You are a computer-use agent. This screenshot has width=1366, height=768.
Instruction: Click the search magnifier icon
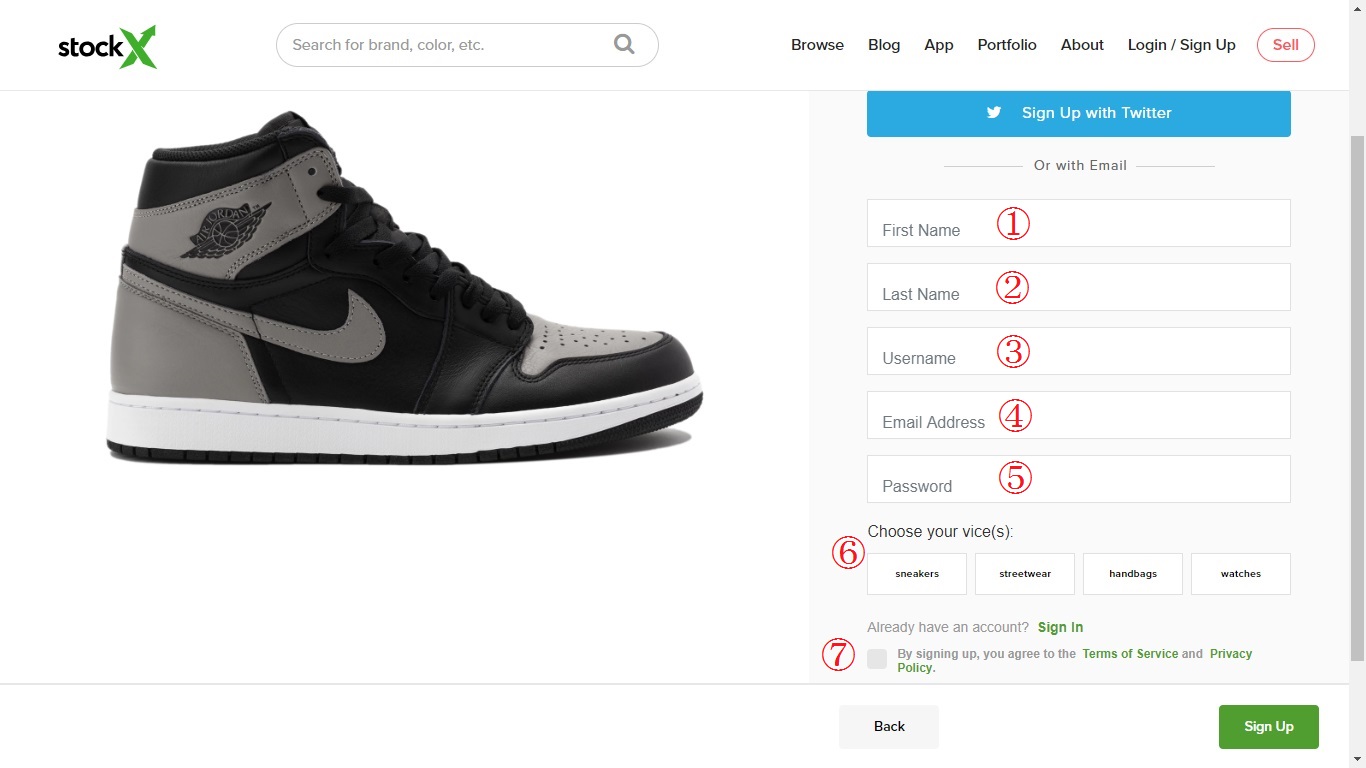coord(624,44)
